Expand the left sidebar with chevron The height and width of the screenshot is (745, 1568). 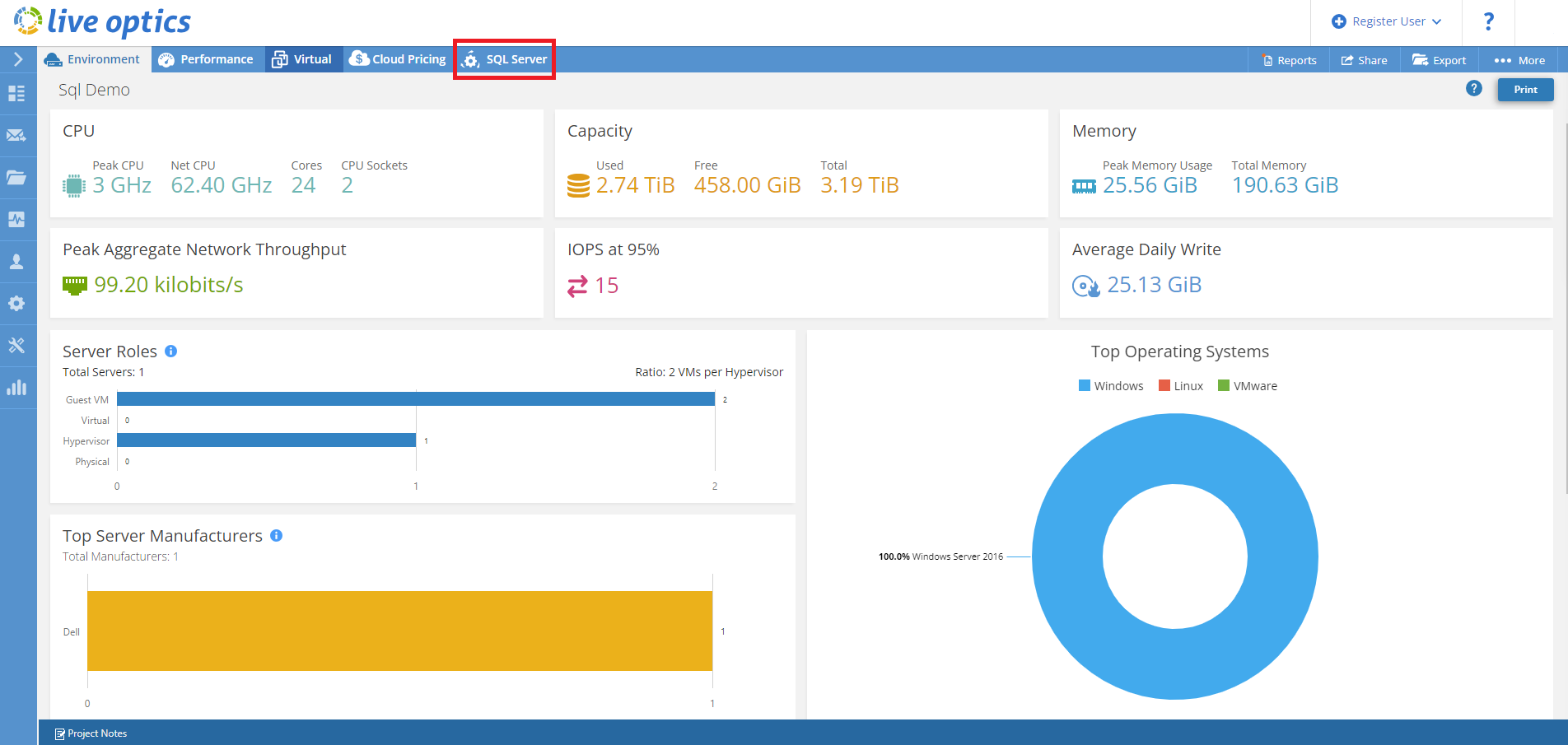18,59
